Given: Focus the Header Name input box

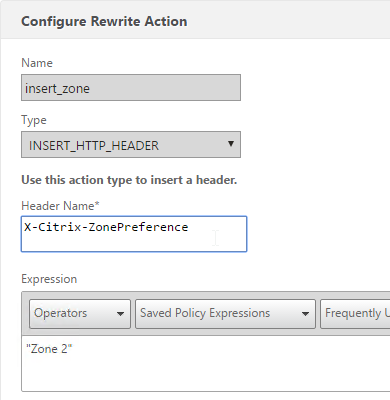Looking at the screenshot, I should point(134,234).
